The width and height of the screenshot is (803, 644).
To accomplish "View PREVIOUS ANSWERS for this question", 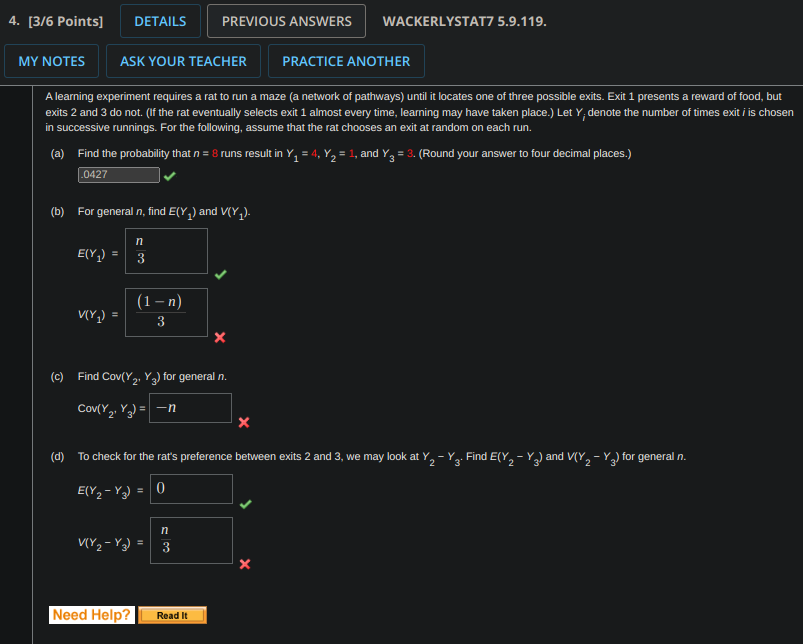I will tap(286, 20).
